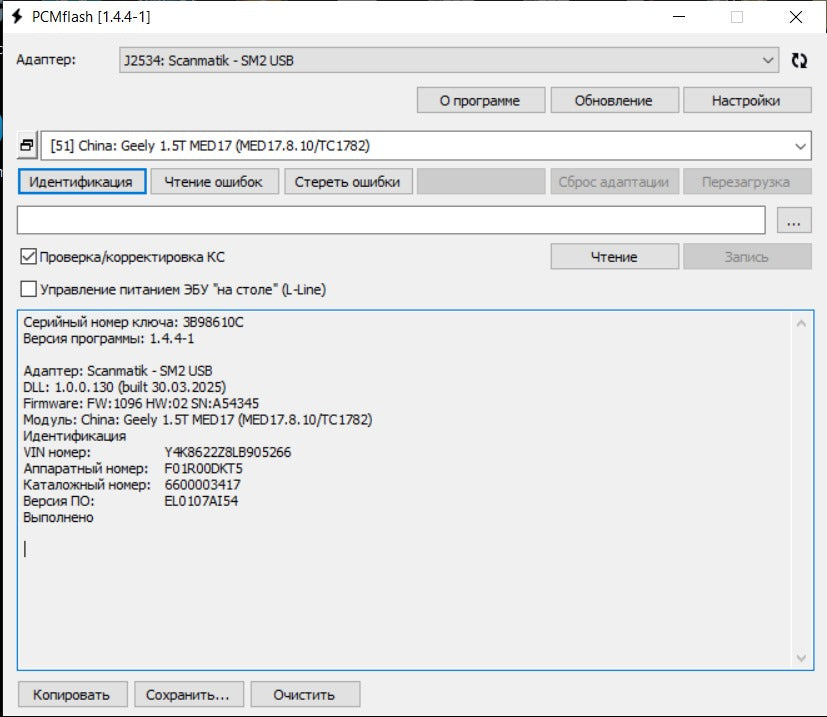
Task: Open Настройки settings
Action: point(747,100)
